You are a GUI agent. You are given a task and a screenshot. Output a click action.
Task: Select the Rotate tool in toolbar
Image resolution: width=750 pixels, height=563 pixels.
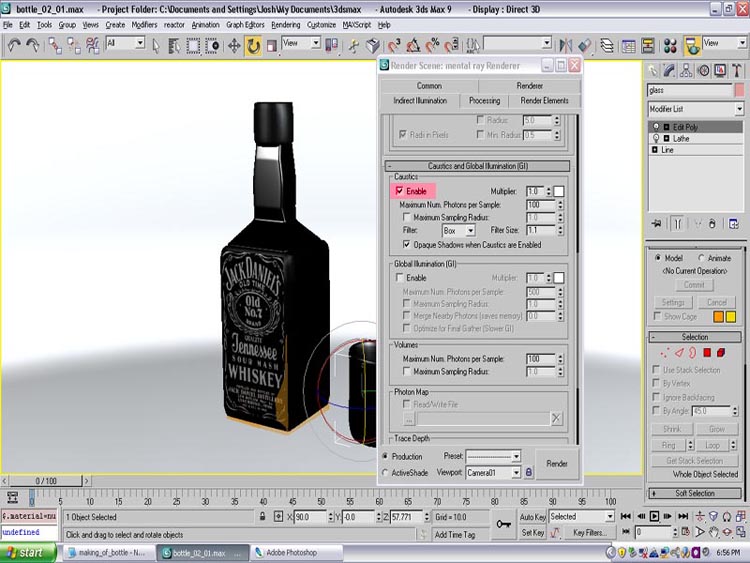pos(252,45)
